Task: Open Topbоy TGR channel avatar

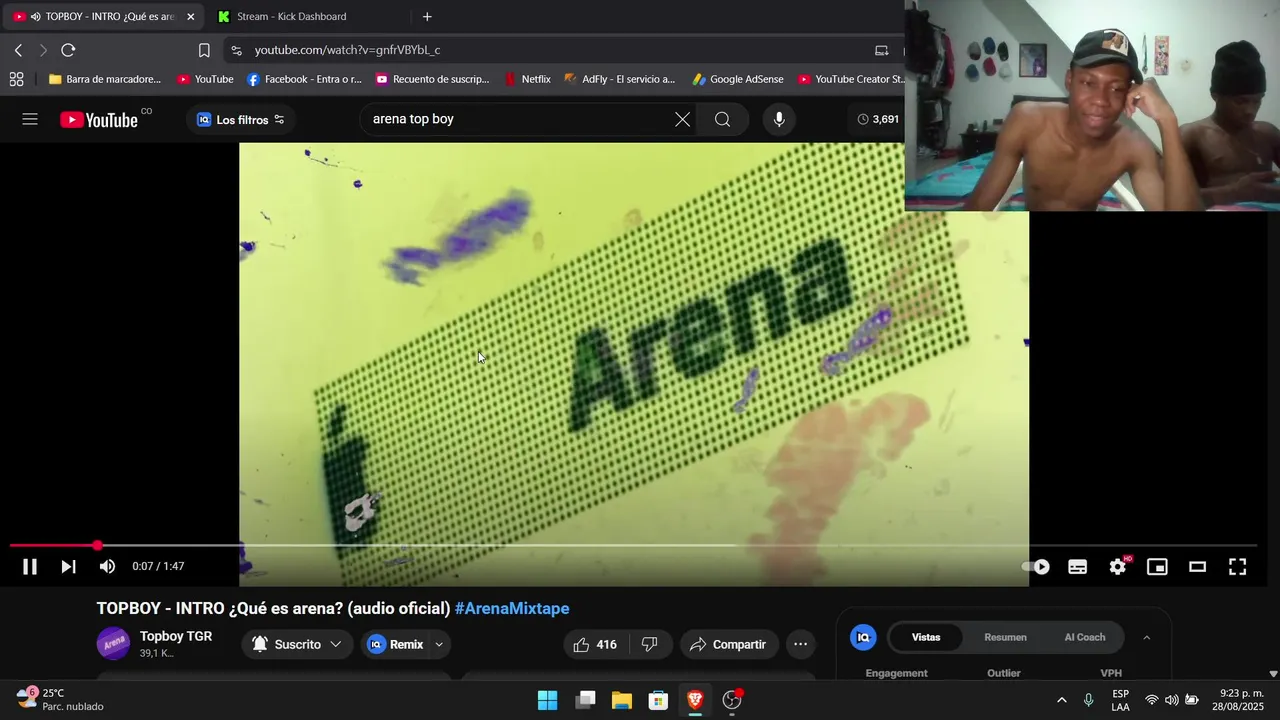Action: pos(113,644)
